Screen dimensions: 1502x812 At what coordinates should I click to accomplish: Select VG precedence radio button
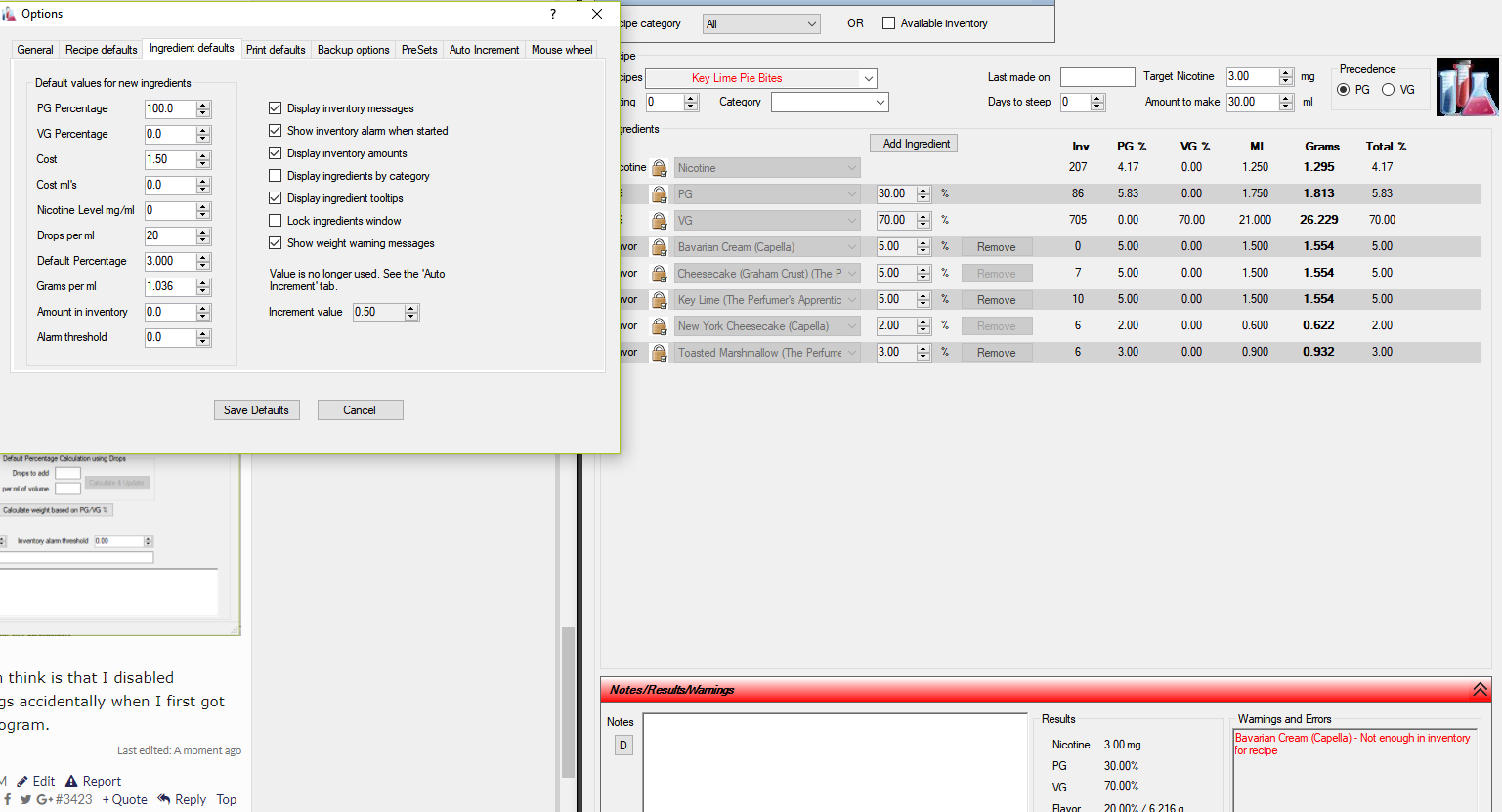pos(1388,90)
